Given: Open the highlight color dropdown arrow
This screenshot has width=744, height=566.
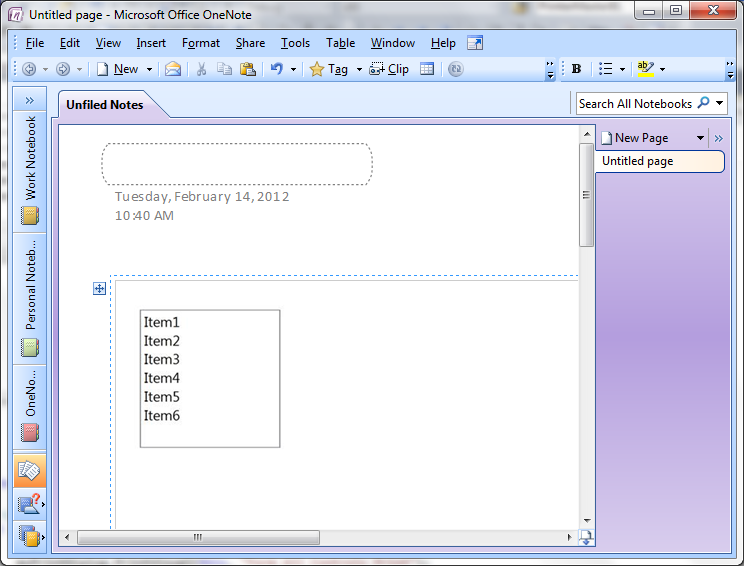Looking at the screenshot, I should pos(662,69).
